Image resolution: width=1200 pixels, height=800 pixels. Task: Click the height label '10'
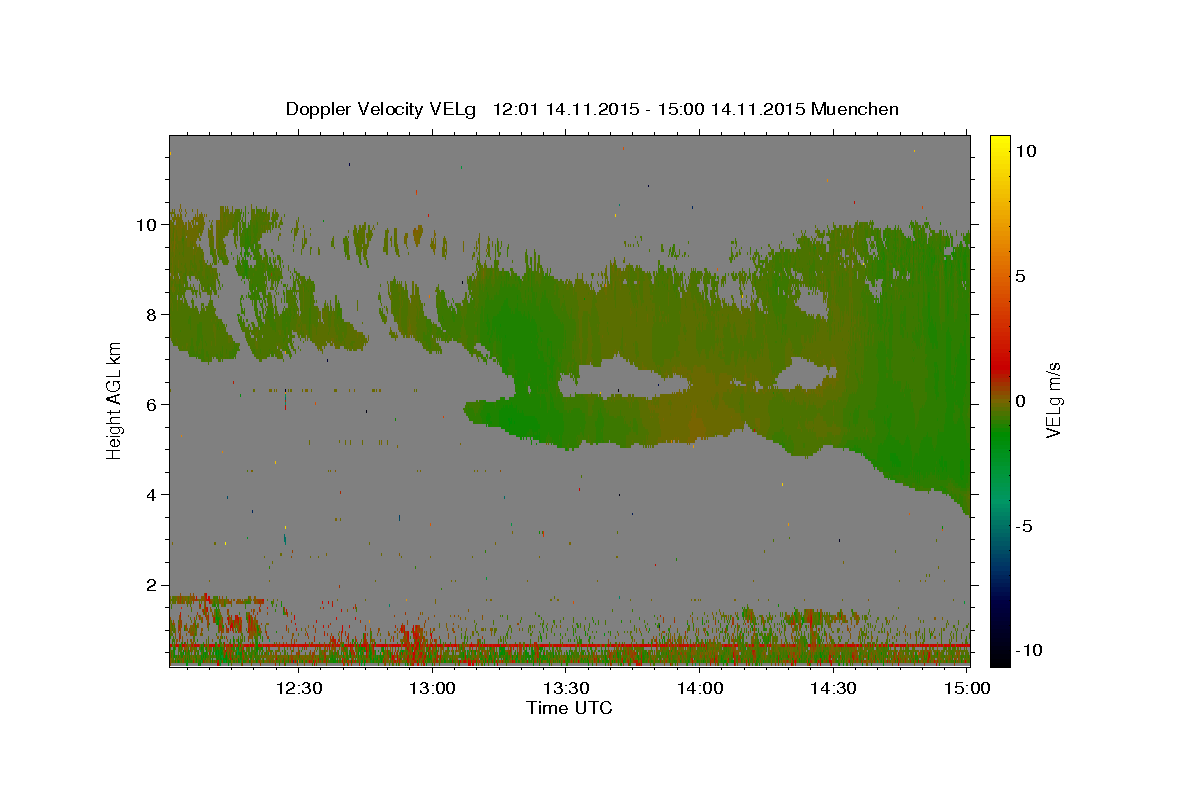pos(147,225)
